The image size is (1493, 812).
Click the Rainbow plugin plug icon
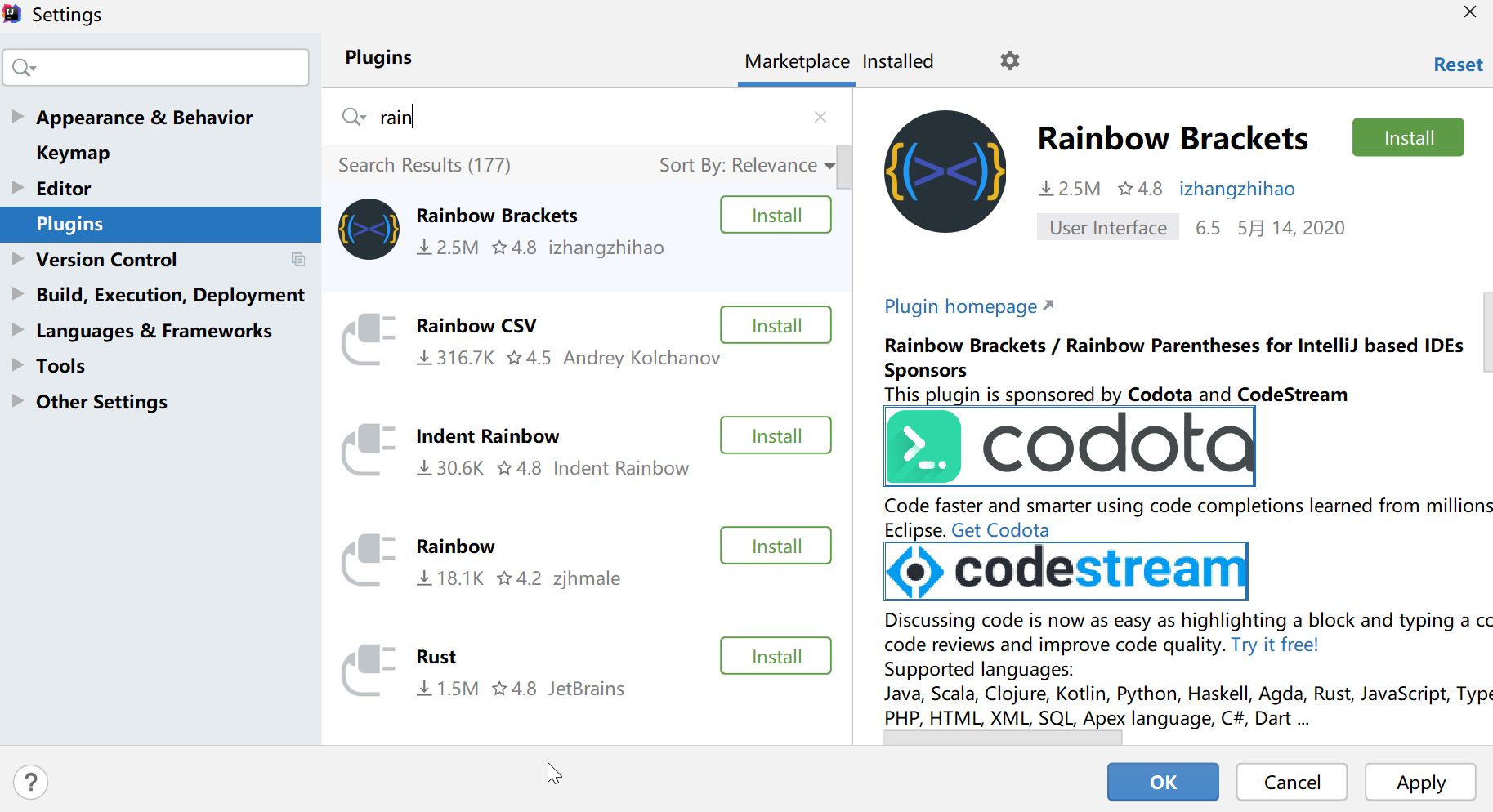pos(369,560)
